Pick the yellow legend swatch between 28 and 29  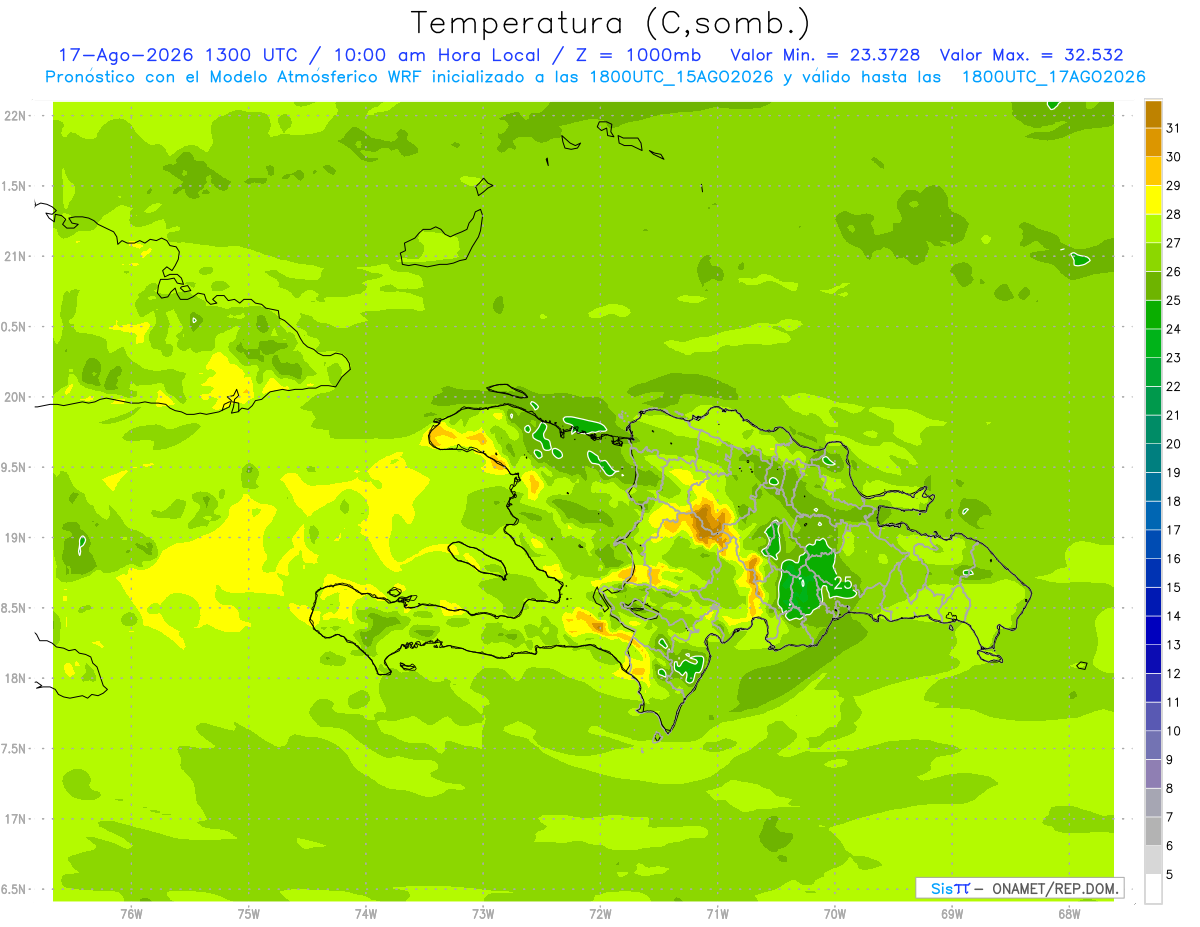[x=1153, y=200]
